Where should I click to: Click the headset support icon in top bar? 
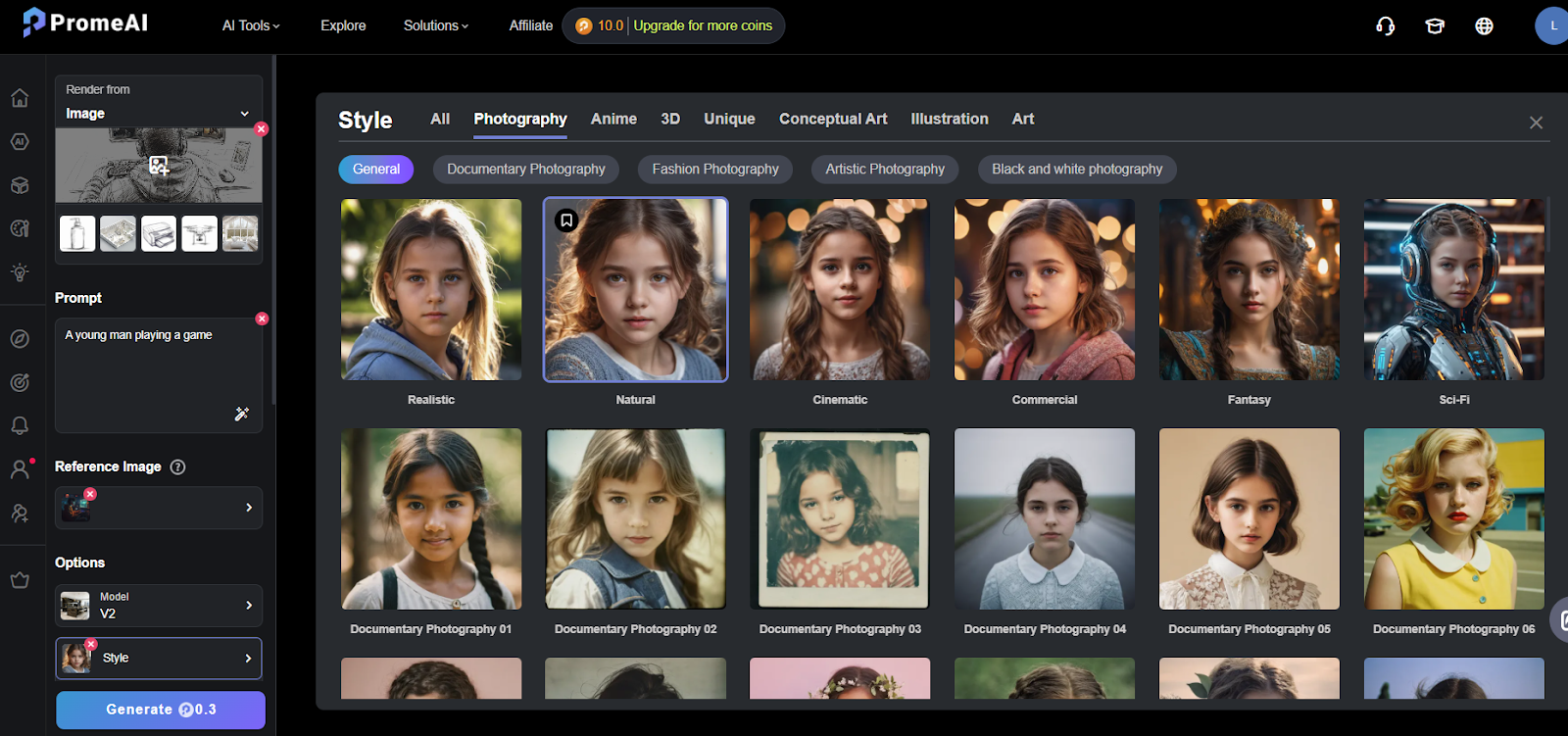click(x=1385, y=26)
